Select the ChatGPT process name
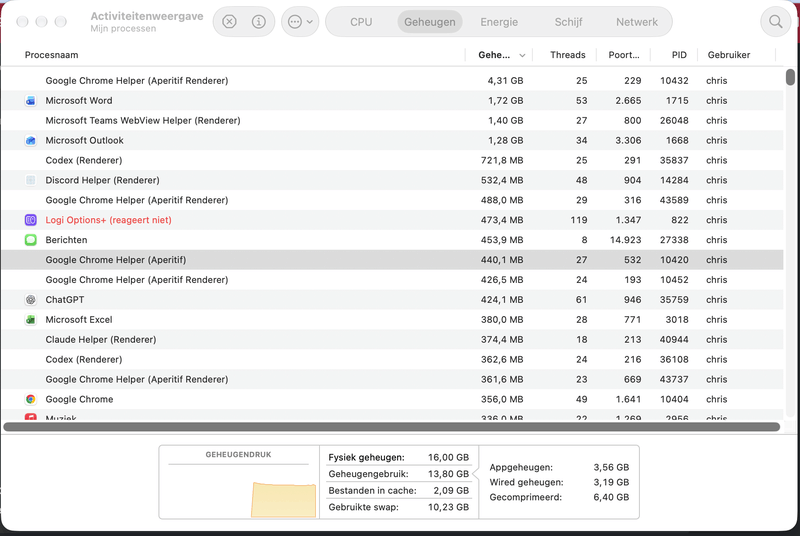 [x=65, y=299]
